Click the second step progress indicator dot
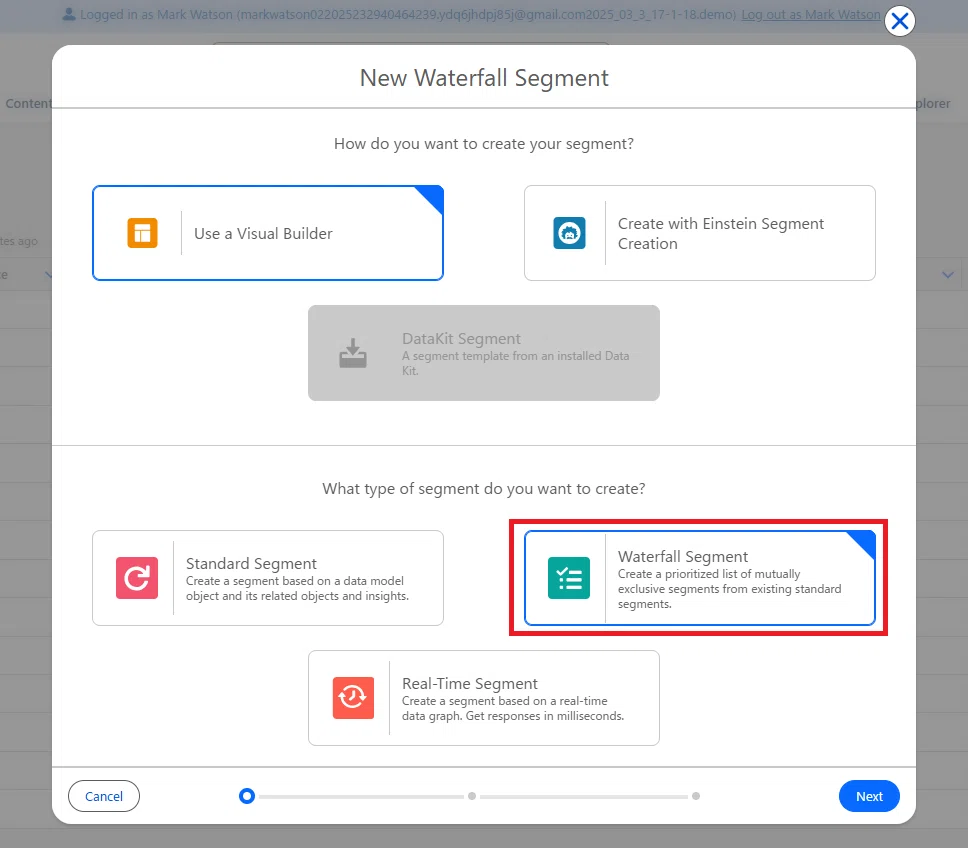The width and height of the screenshot is (968, 848). coord(472,796)
